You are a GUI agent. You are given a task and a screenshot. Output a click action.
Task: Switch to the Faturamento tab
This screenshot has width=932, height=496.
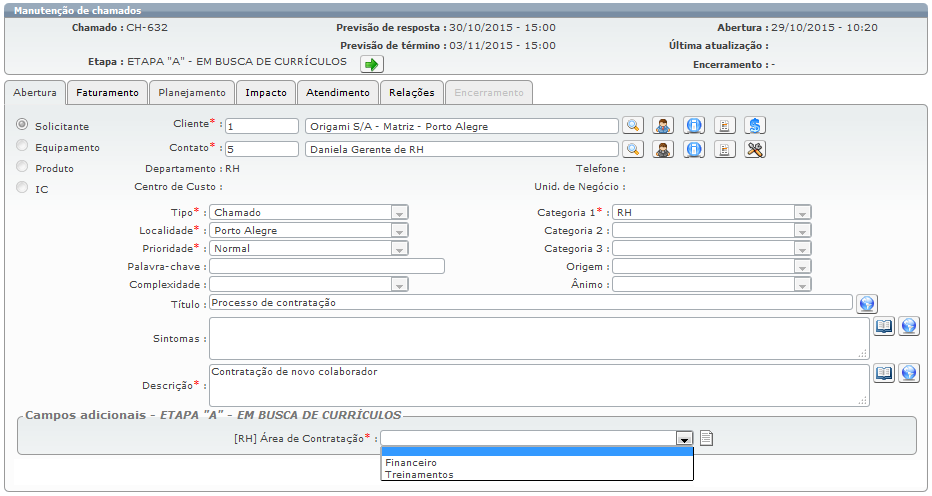108,92
